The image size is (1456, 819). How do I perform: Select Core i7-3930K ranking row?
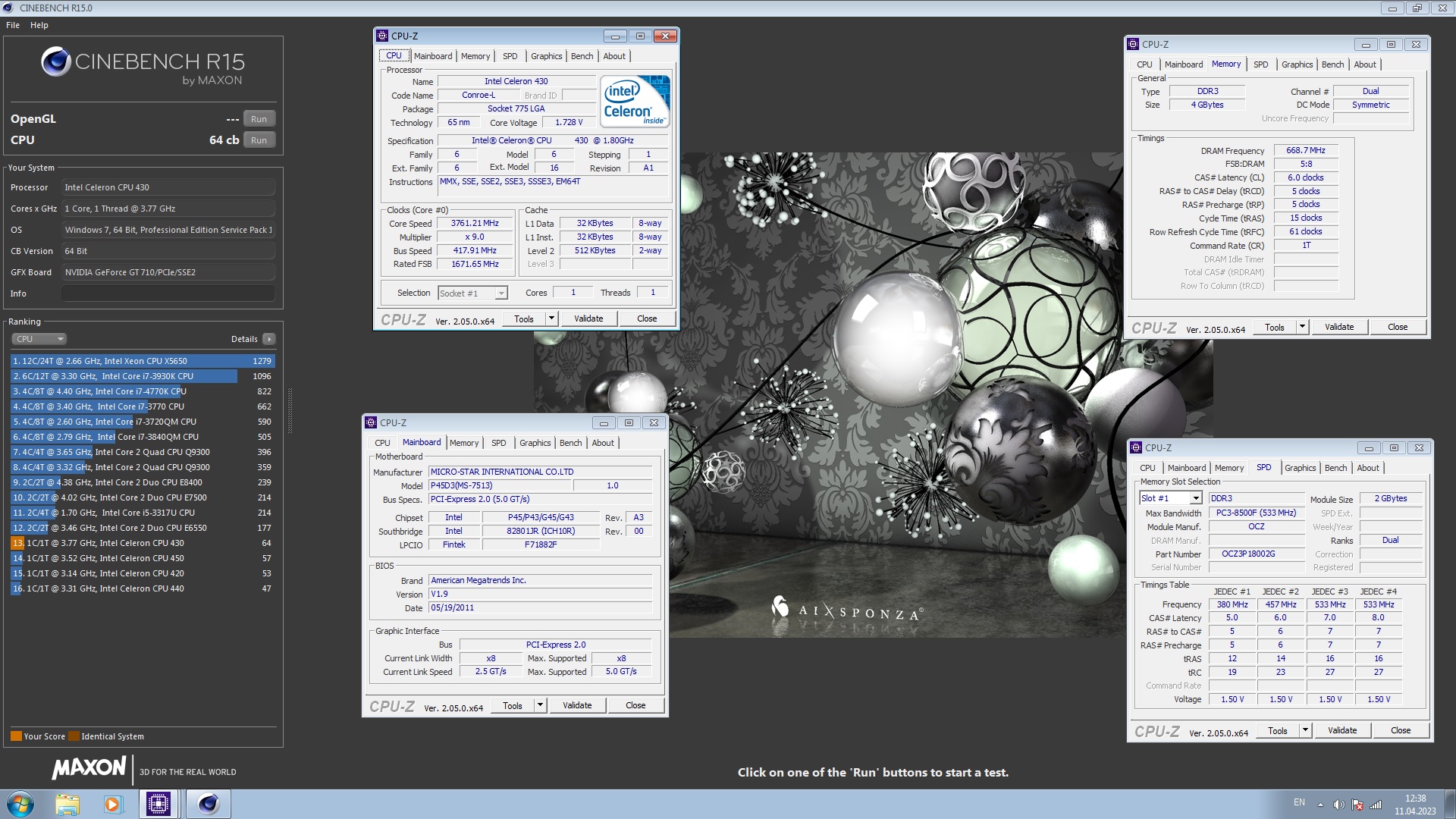(x=143, y=376)
